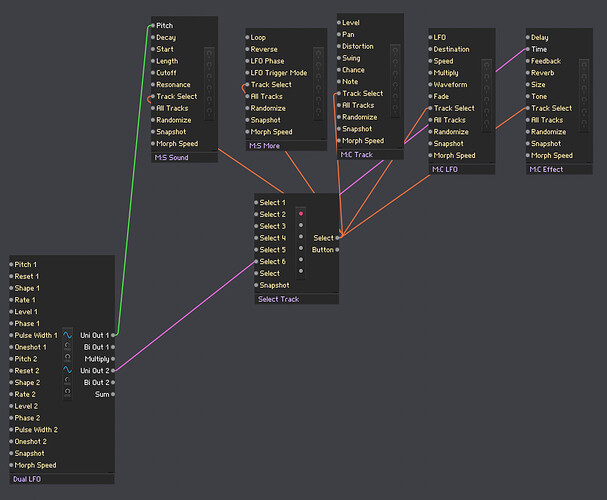Click the Level 2 input port on Dual LFO
The image size is (607, 500).
[11, 406]
